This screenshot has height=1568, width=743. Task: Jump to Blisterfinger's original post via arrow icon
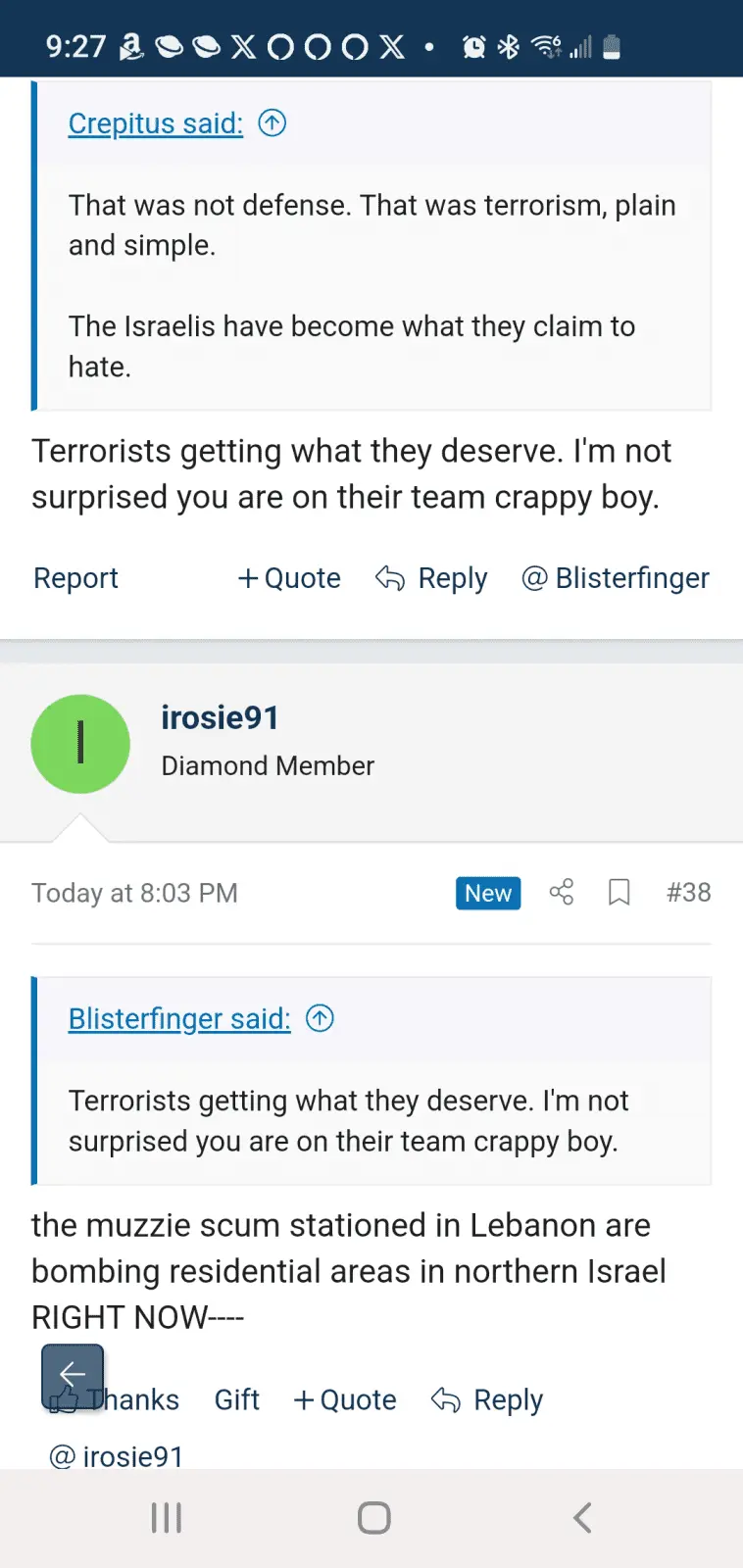[x=320, y=1019]
